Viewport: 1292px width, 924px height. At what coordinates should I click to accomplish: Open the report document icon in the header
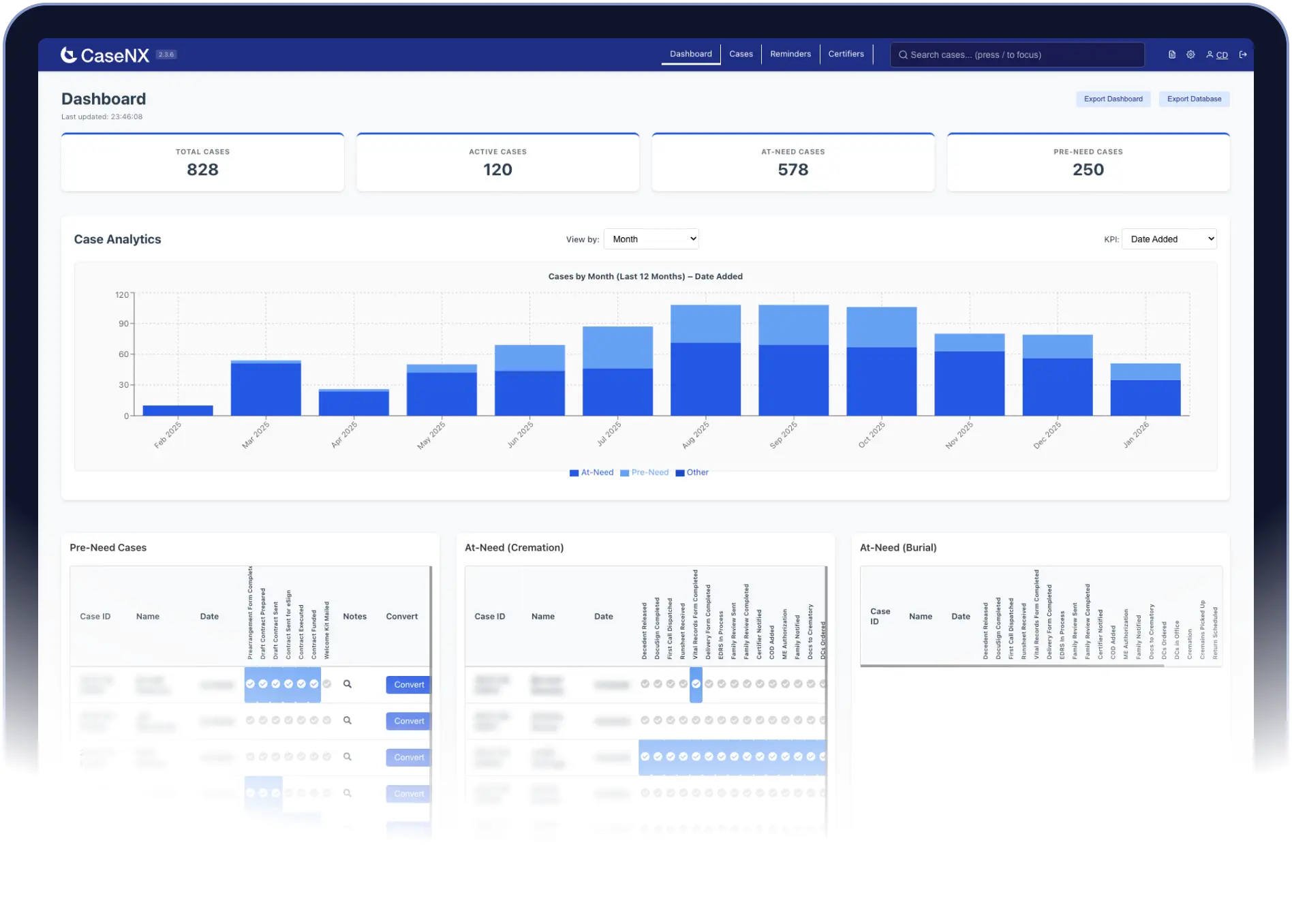pyautogui.click(x=1172, y=55)
